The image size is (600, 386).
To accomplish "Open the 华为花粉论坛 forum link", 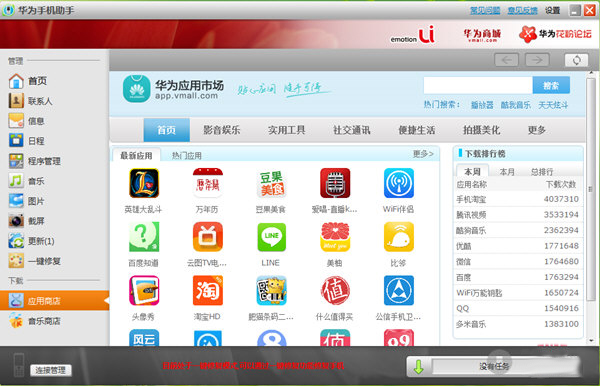I will pos(555,34).
